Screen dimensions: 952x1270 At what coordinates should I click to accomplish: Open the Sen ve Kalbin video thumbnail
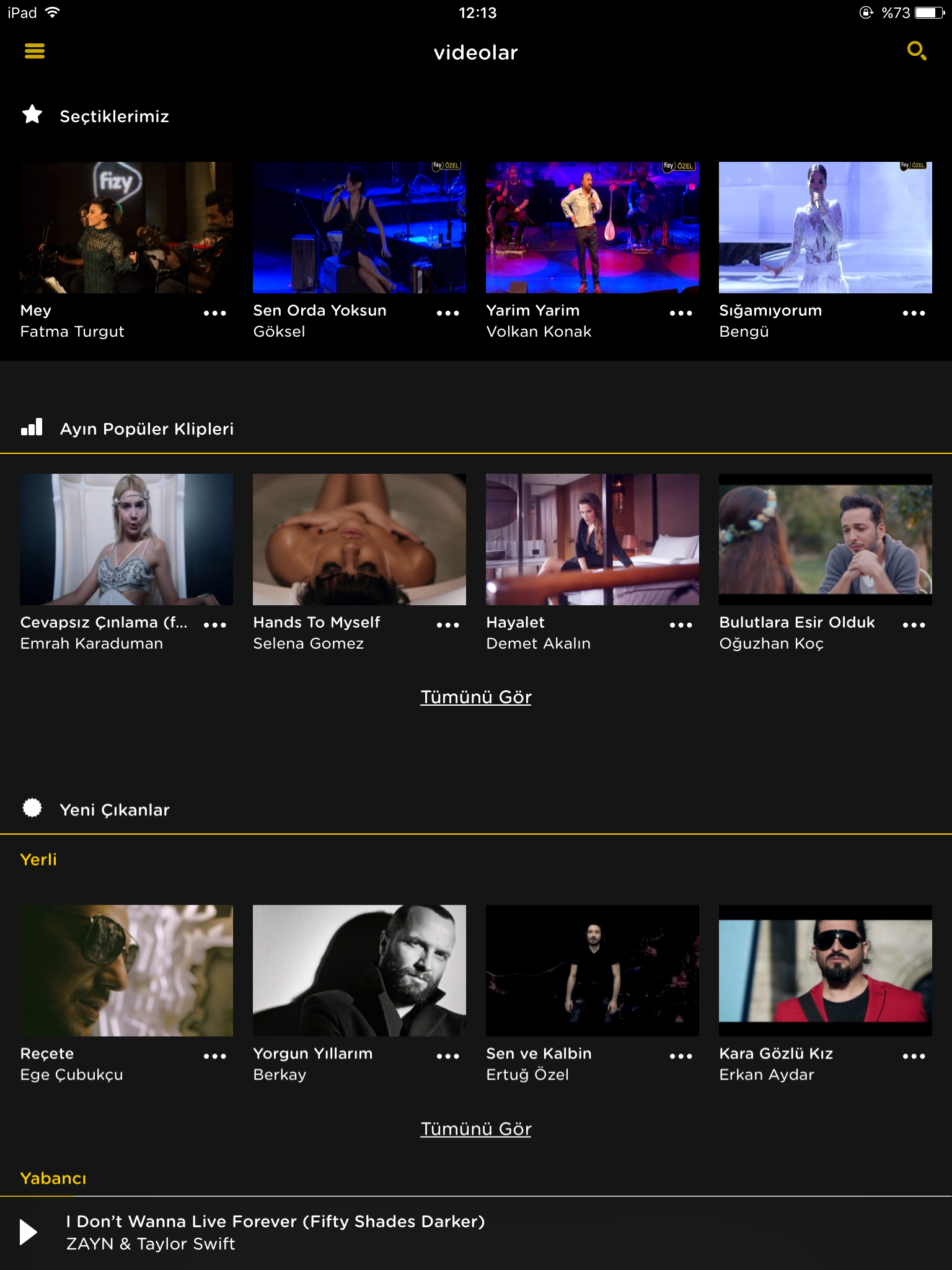tap(593, 970)
